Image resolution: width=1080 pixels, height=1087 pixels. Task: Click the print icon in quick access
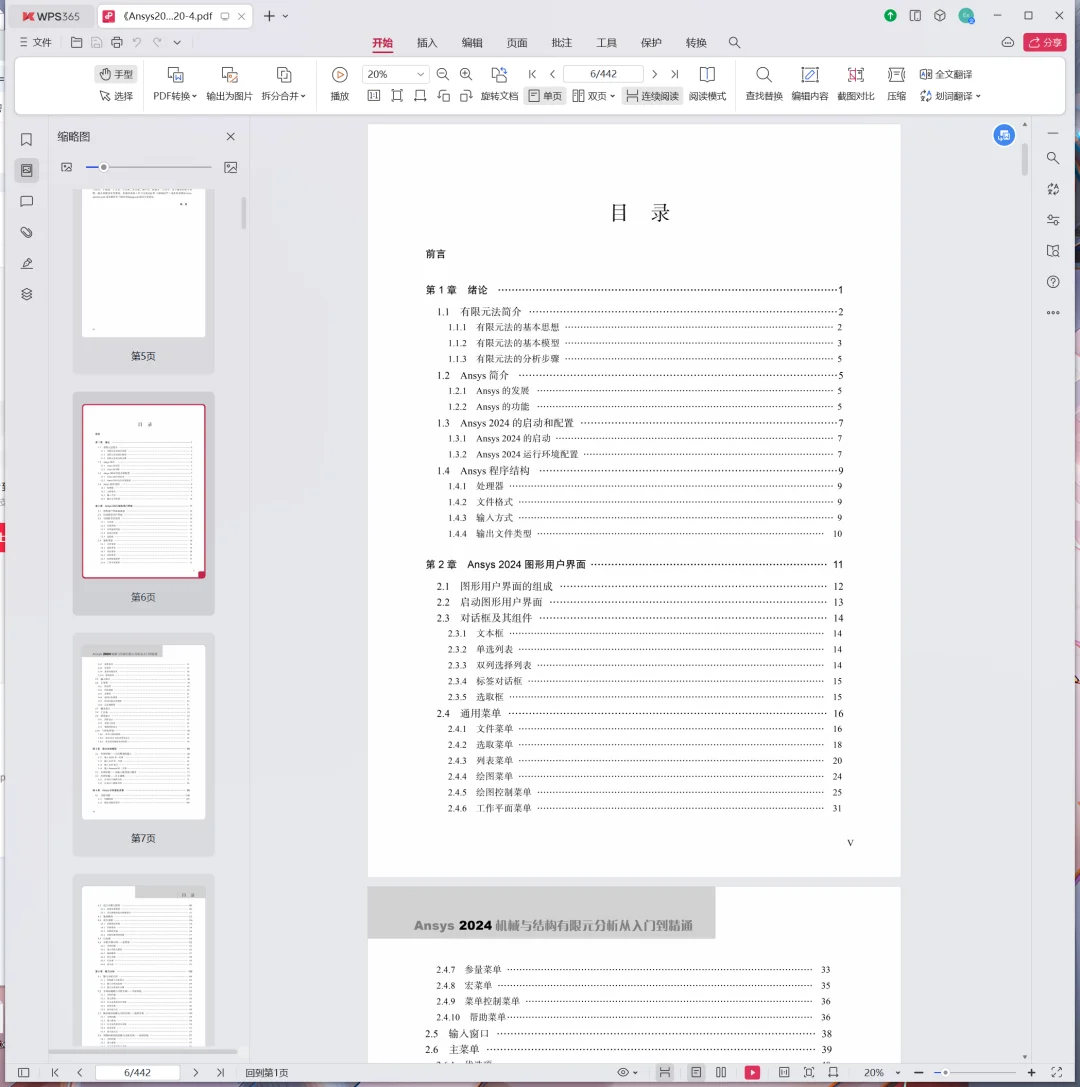116,42
